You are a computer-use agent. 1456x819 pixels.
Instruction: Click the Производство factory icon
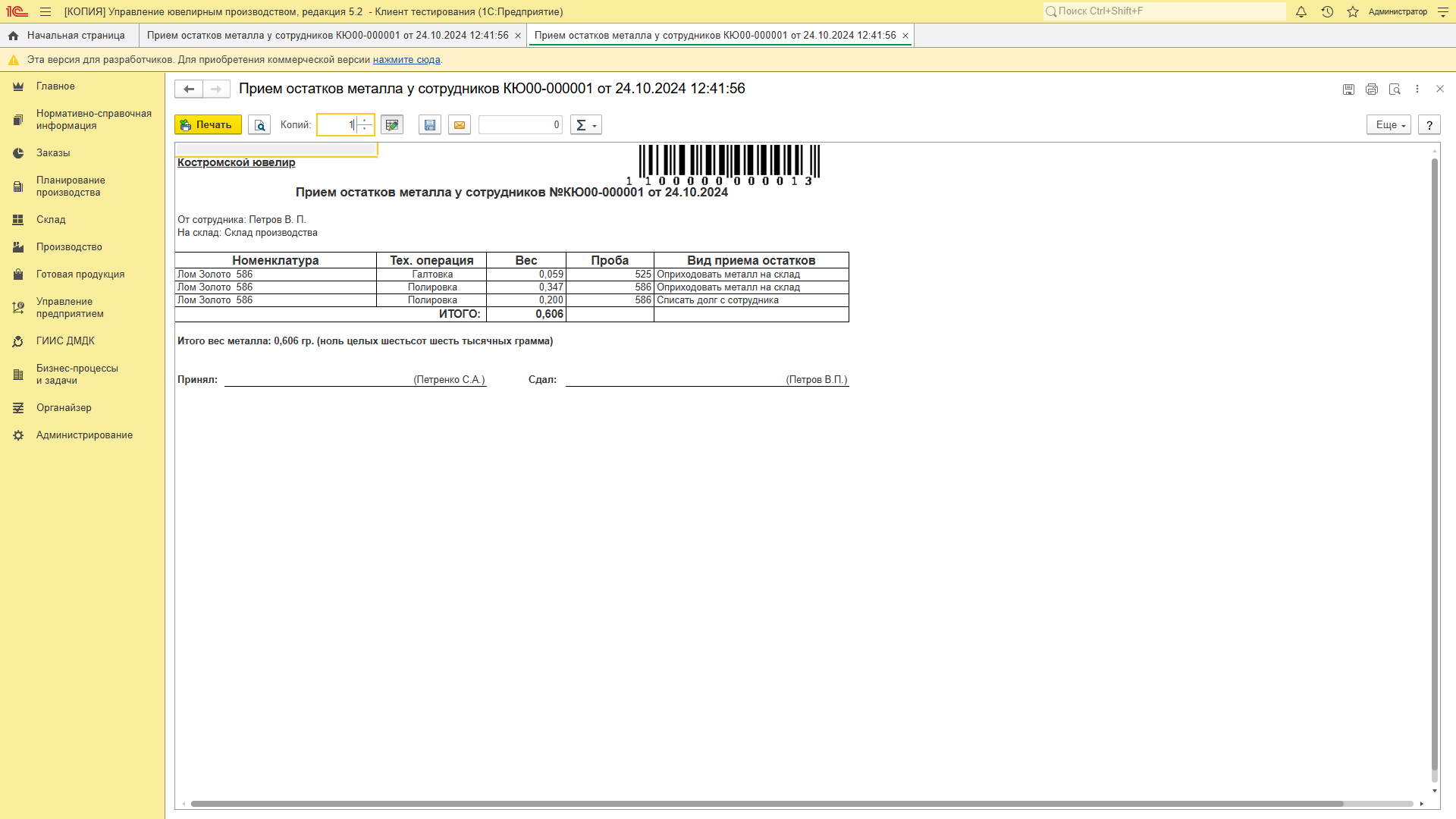pyautogui.click(x=18, y=247)
